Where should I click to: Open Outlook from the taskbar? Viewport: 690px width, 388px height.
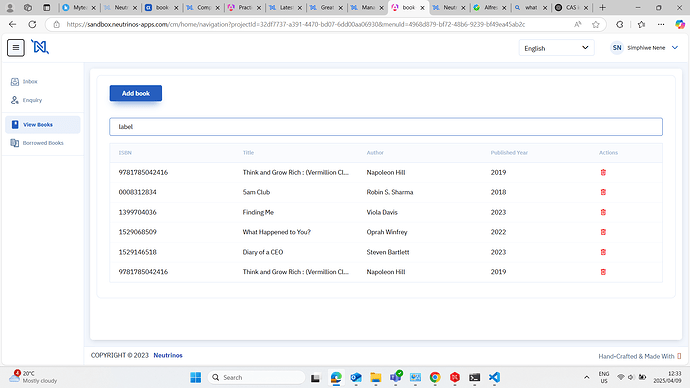[356, 377]
